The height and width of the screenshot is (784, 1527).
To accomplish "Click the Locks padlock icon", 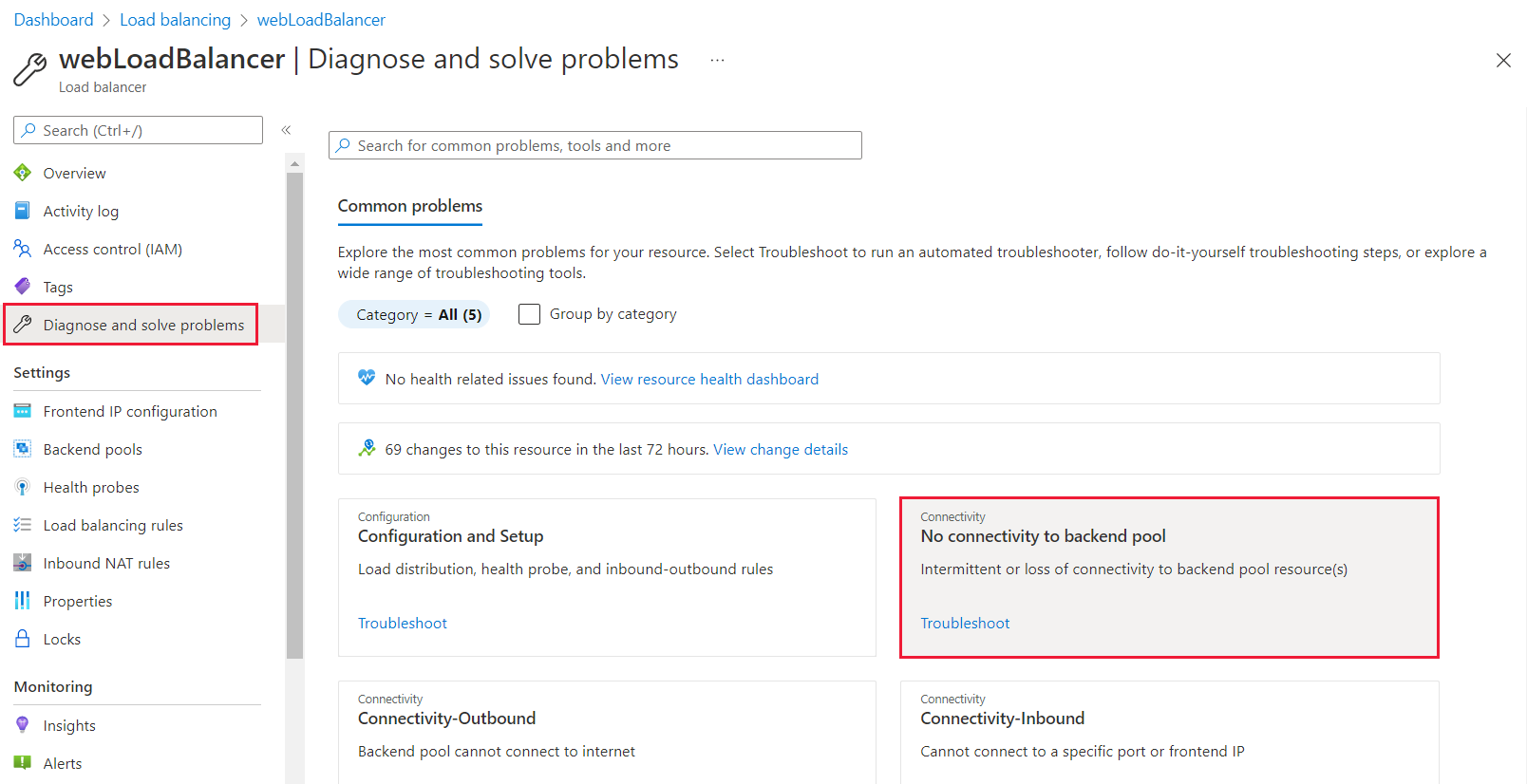I will pyautogui.click(x=23, y=639).
